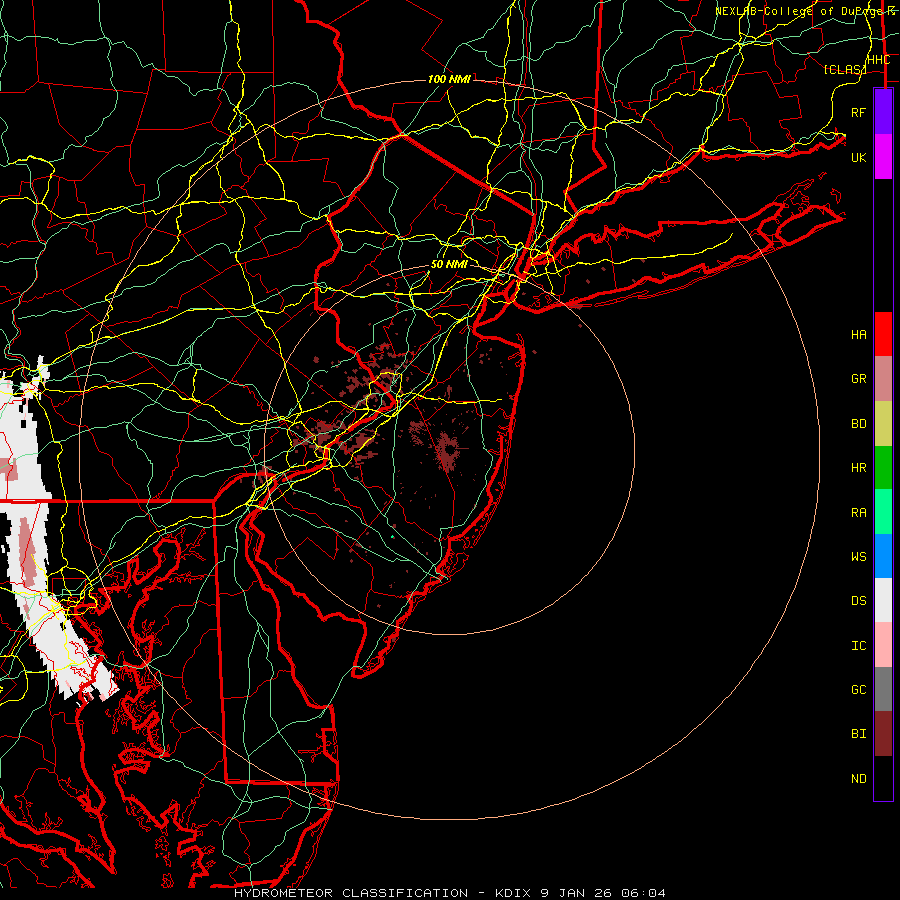Click the RA legend label

click(859, 513)
